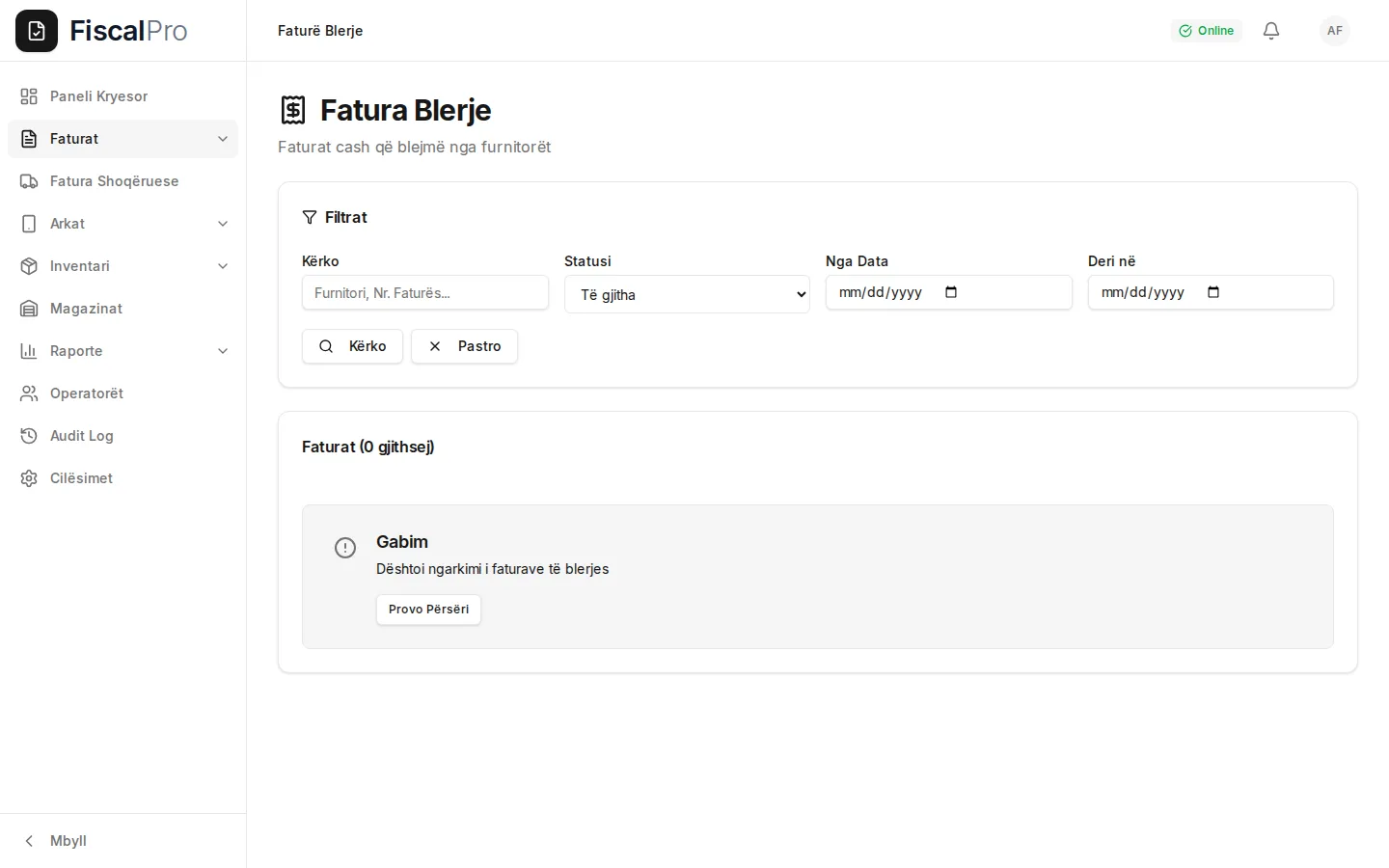Click the Kërko field label above the input
This screenshot has width=1389, height=868.
pos(320,261)
